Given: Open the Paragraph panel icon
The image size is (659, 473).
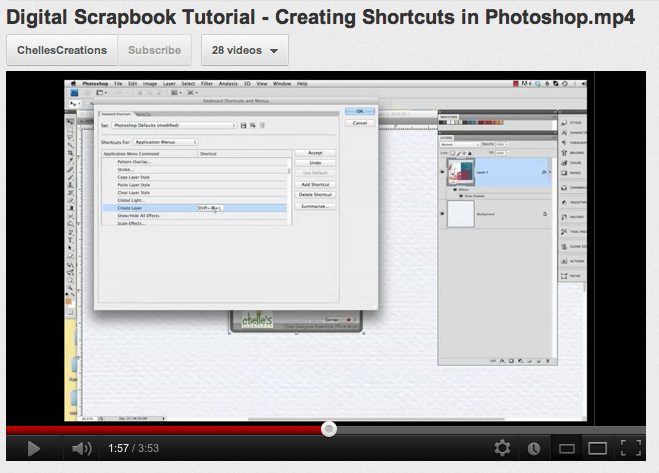Looking at the screenshot, I should point(564,143).
